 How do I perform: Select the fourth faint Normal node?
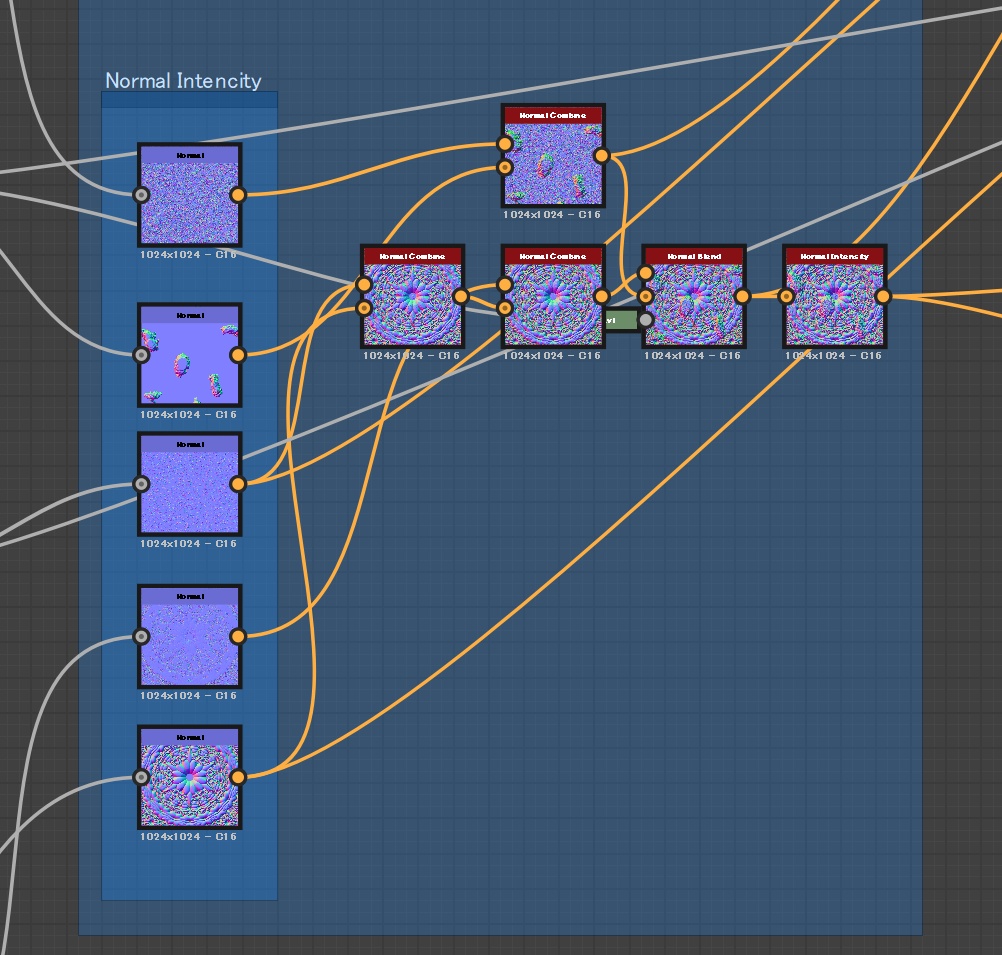[189, 635]
